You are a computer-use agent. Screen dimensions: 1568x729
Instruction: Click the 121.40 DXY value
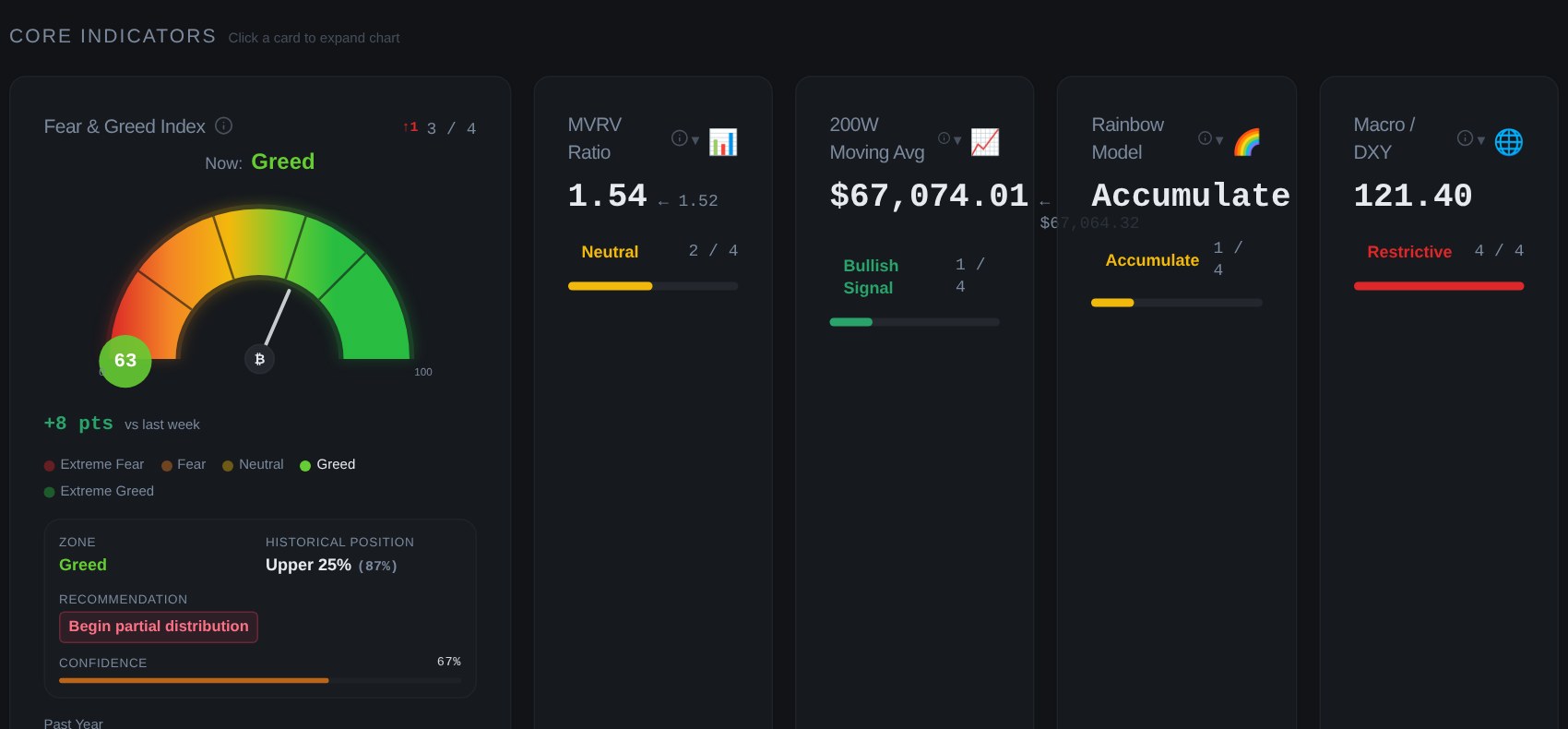click(1413, 196)
